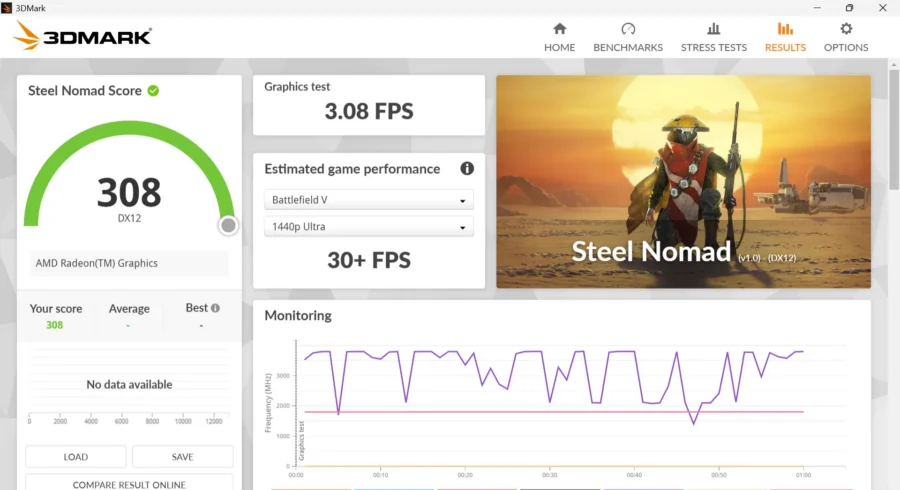
Task: Open the OPTIONS tab
Action: coord(845,38)
